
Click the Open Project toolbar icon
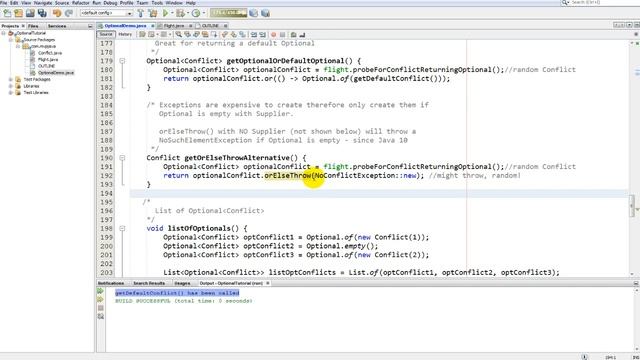click(30, 13)
